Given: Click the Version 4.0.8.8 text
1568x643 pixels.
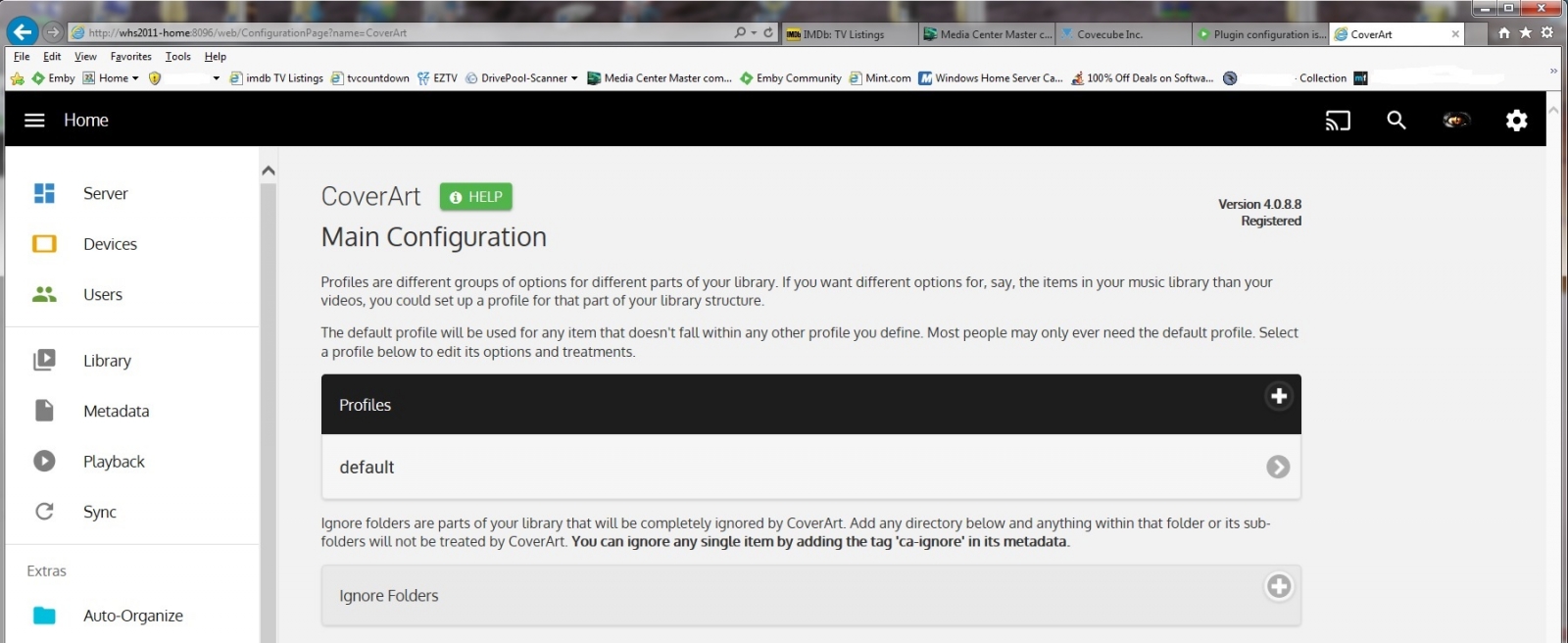Looking at the screenshot, I should pyautogui.click(x=1259, y=204).
